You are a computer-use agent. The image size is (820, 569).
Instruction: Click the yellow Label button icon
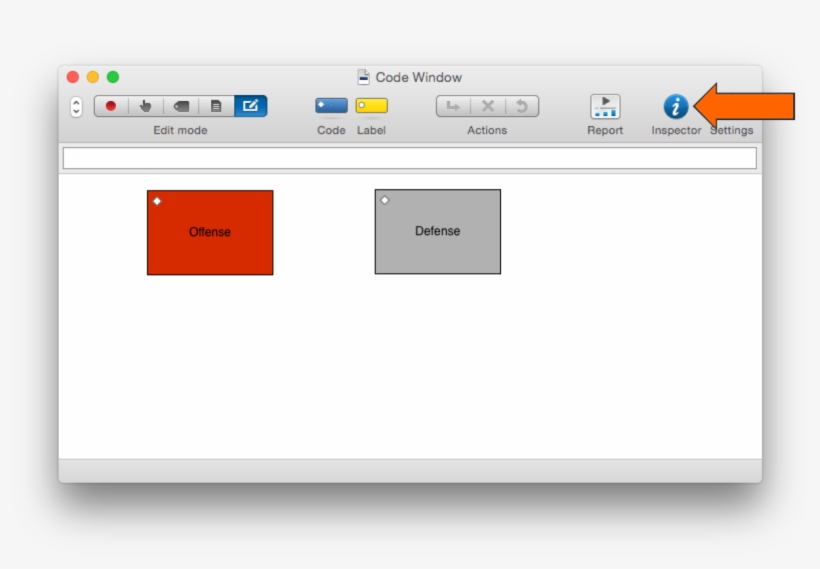click(371, 105)
